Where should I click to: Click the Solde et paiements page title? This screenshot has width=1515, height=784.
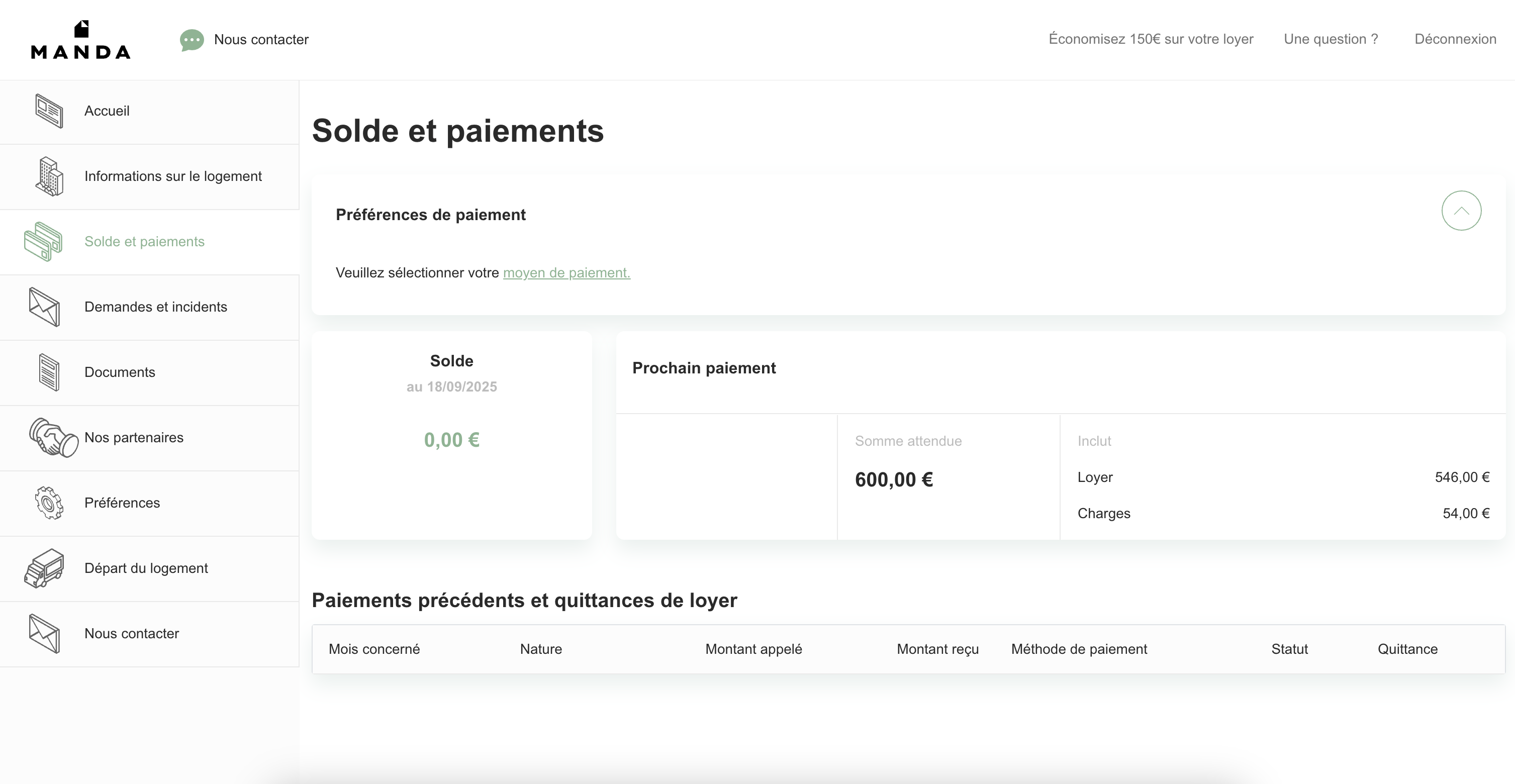click(457, 131)
